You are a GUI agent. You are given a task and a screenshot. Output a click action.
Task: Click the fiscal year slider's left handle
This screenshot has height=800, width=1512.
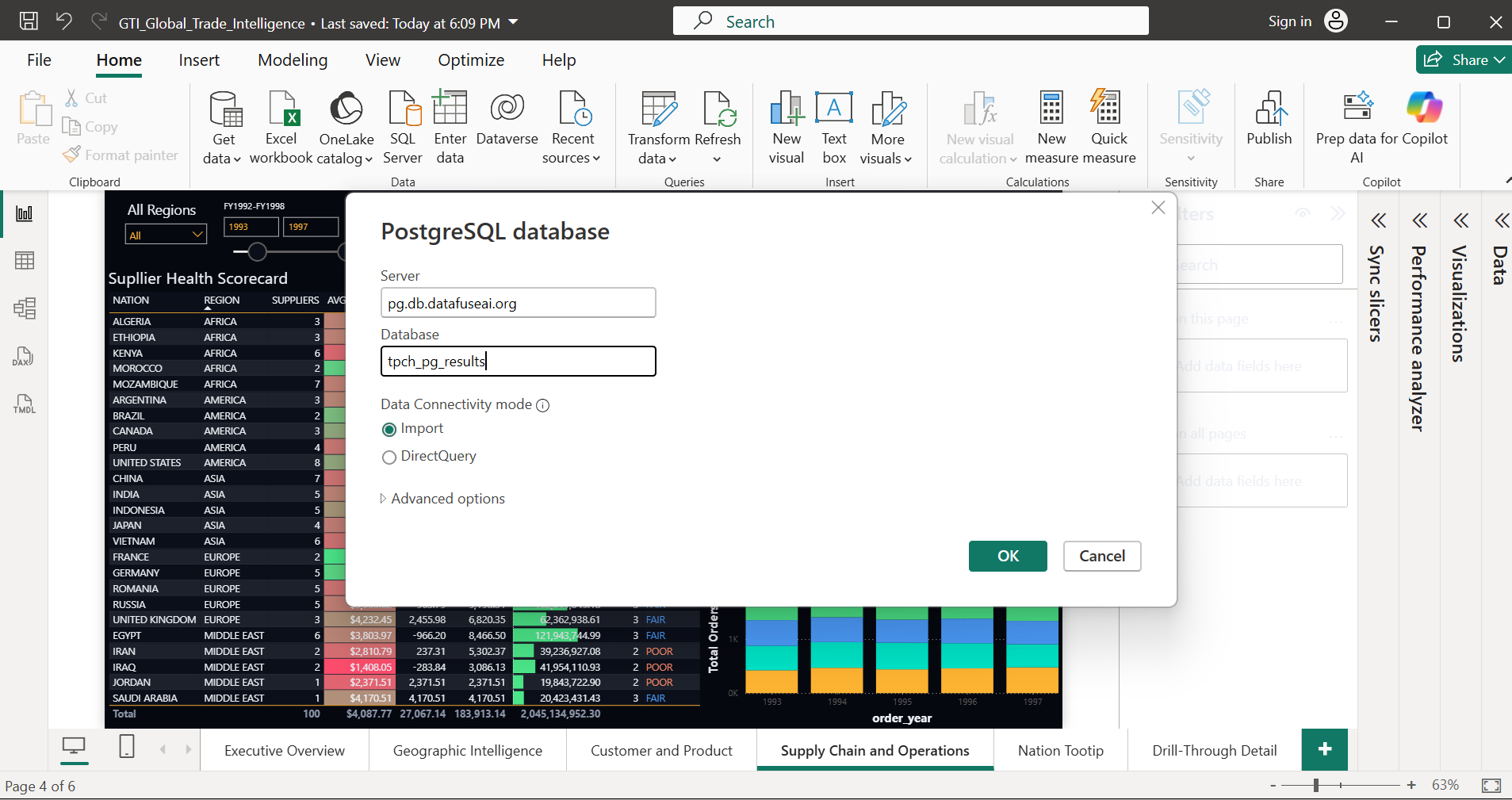[257, 252]
